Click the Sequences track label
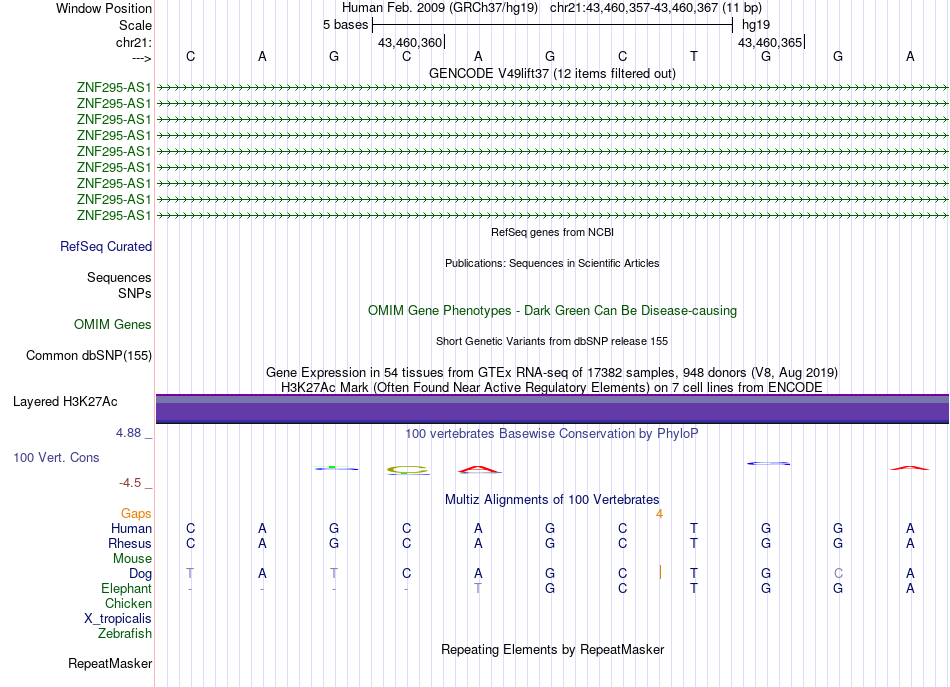950x687 pixels. click(119, 277)
